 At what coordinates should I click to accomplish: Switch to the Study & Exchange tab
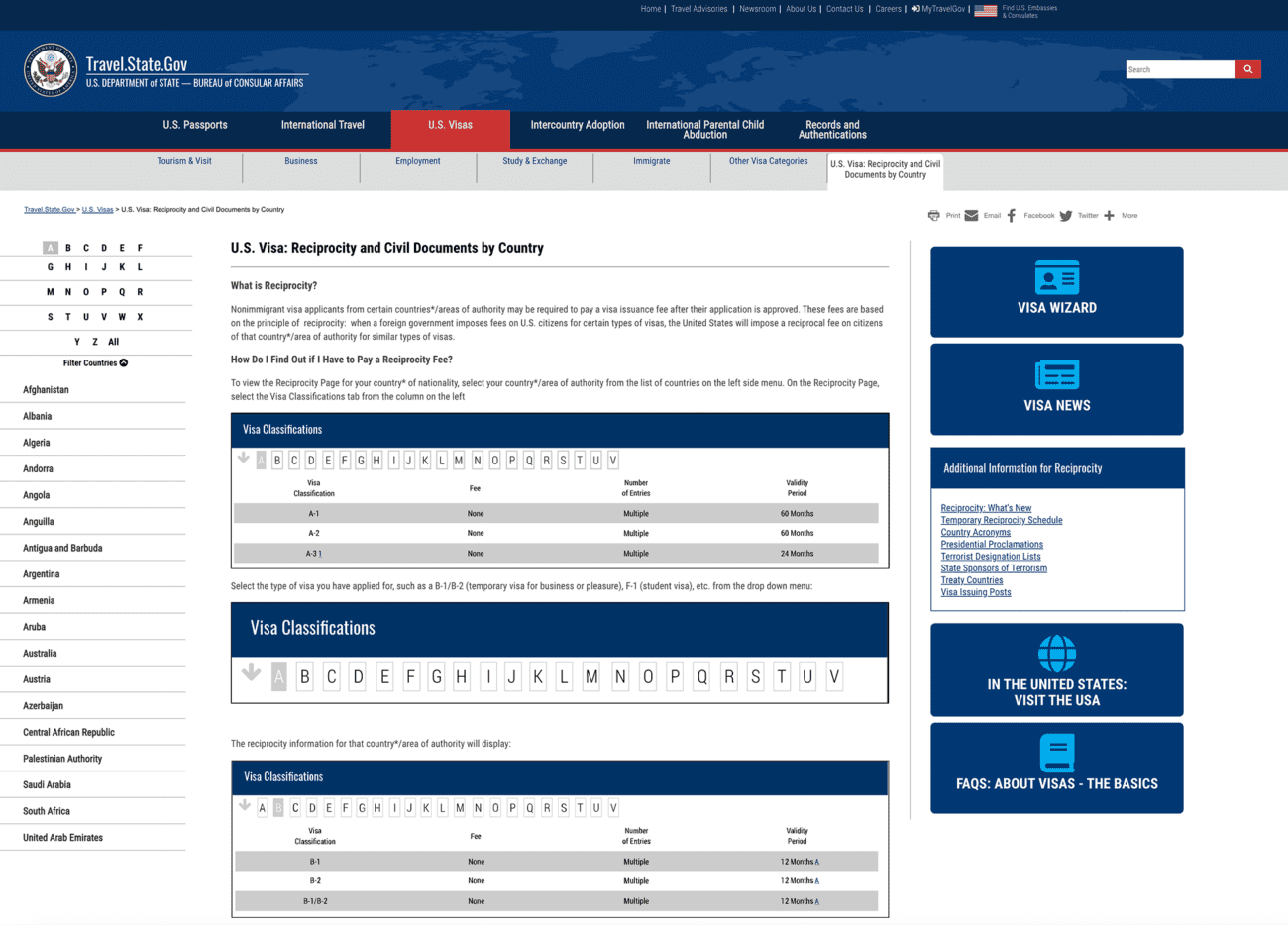(534, 161)
